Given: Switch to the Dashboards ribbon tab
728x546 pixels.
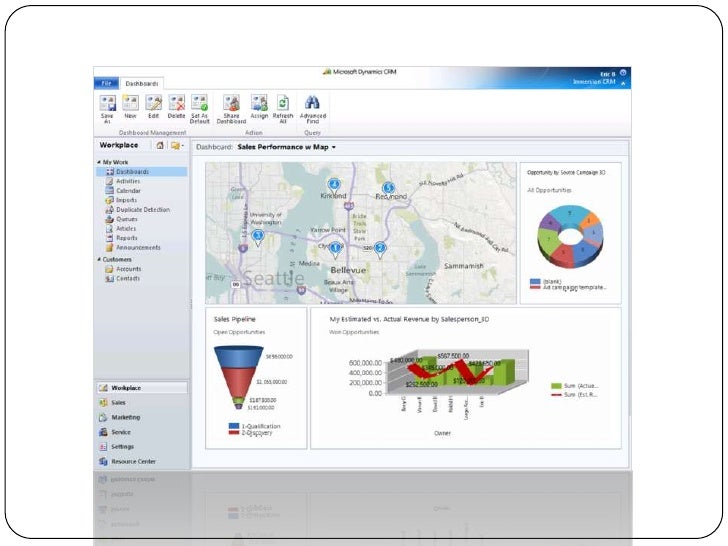Looking at the screenshot, I should tap(142, 84).
